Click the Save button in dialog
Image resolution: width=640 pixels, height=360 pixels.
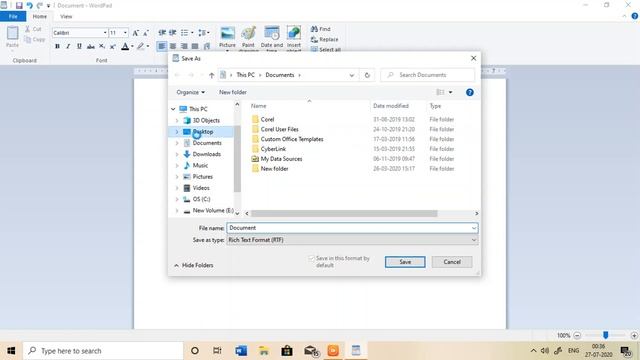pyautogui.click(x=405, y=262)
